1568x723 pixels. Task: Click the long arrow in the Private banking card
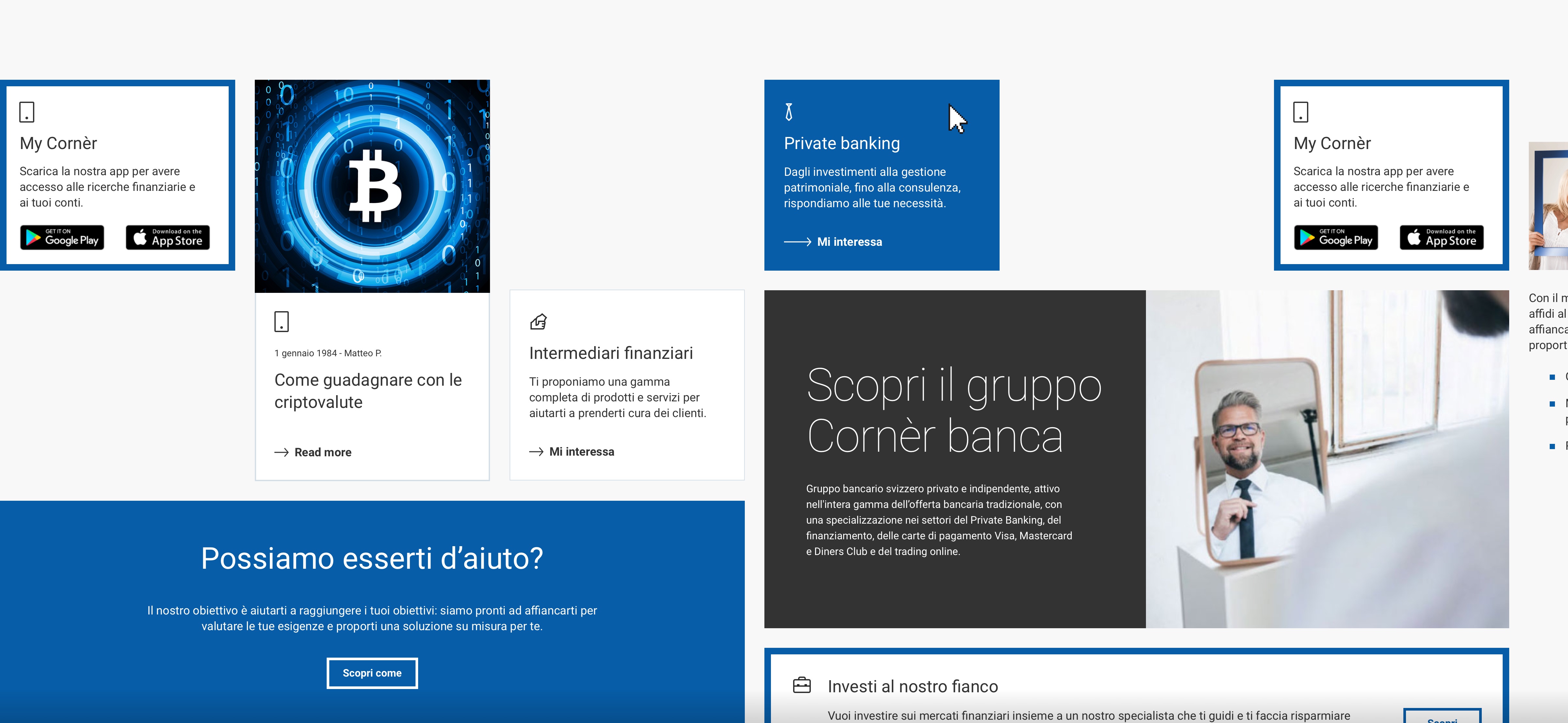797,242
